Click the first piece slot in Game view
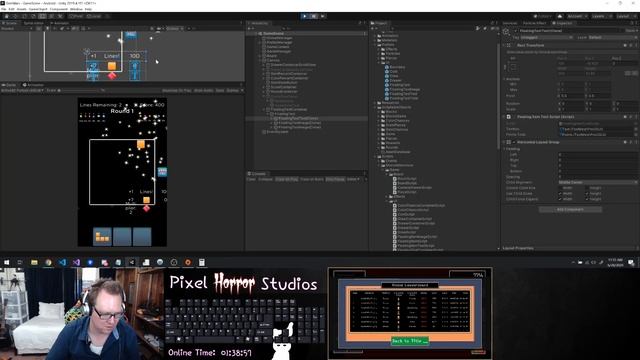The width and height of the screenshot is (640, 360). pos(102,236)
